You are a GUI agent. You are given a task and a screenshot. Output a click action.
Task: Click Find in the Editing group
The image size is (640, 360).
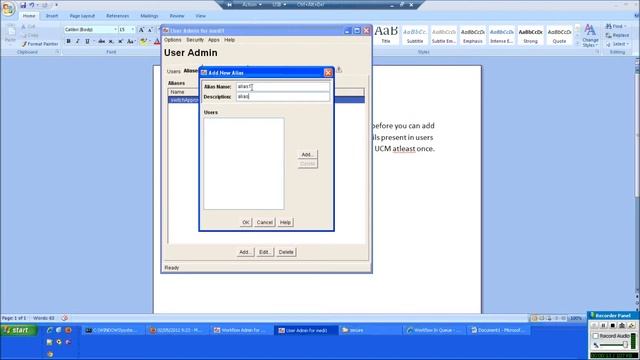point(616,26)
